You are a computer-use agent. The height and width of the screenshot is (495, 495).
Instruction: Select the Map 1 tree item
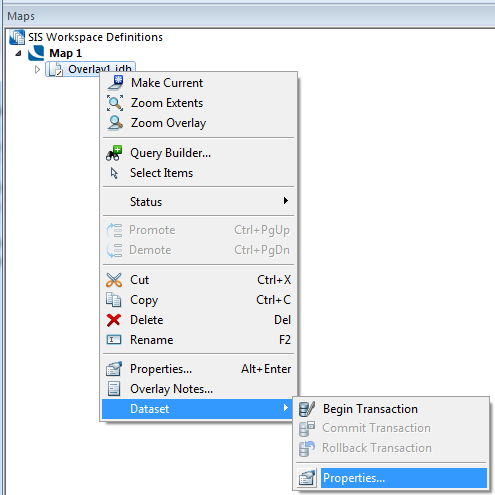tap(65, 53)
